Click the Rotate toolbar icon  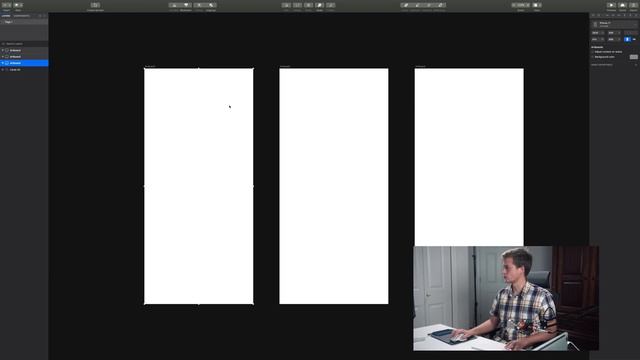308,5
